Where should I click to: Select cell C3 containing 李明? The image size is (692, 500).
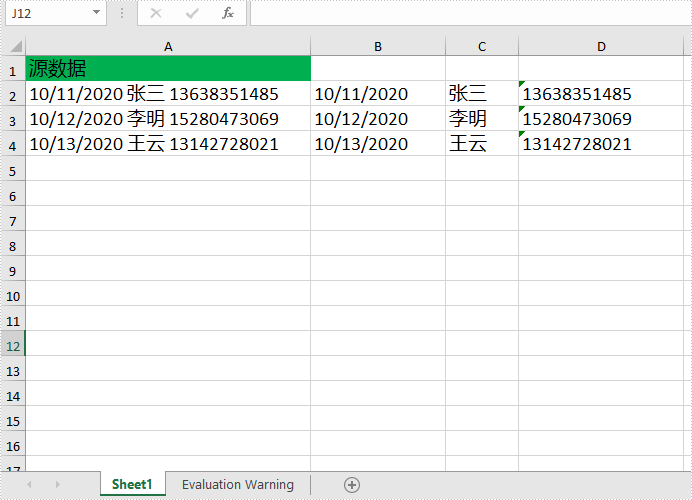482,118
